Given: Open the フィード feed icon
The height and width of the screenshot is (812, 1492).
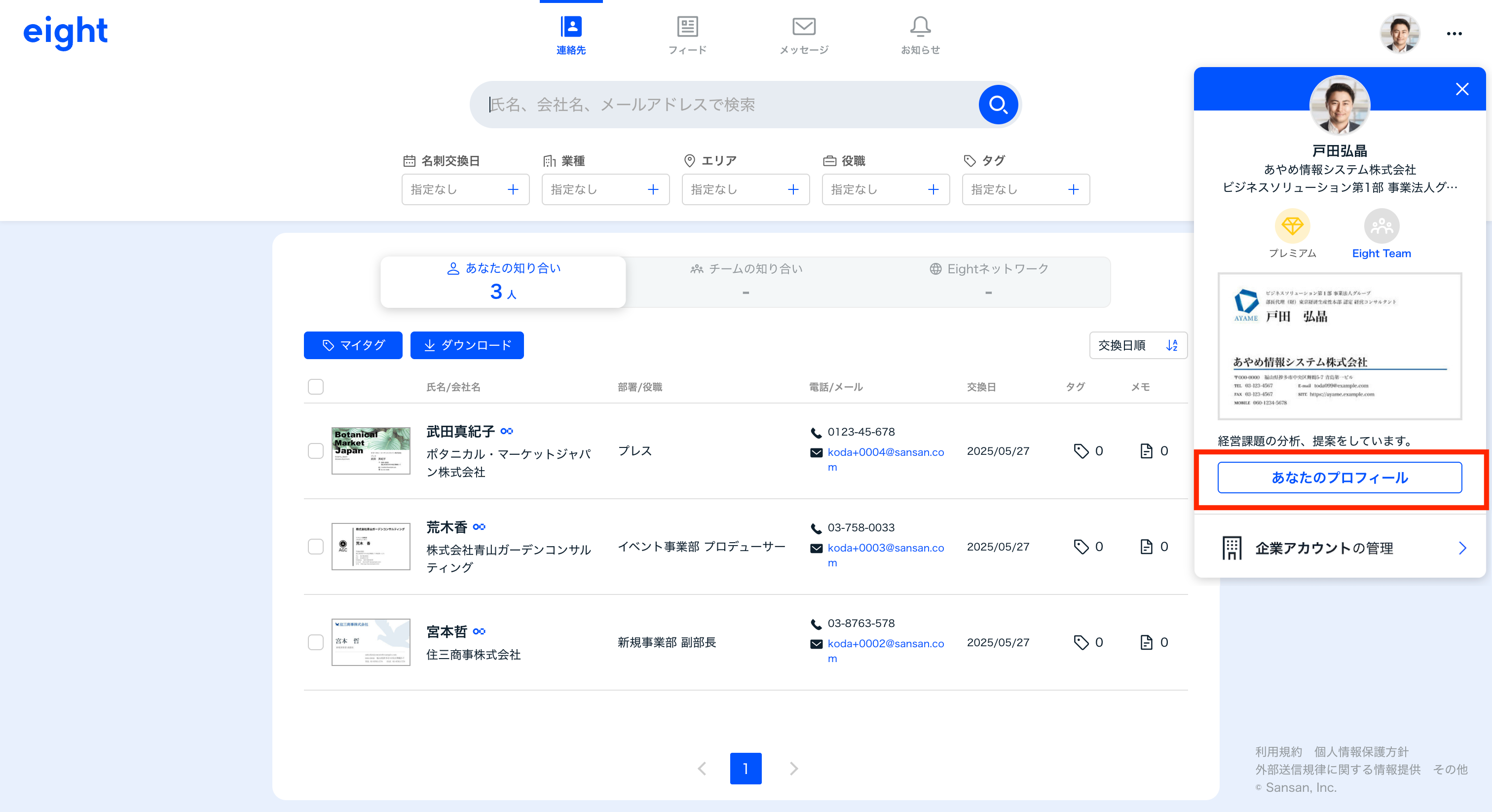Looking at the screenshot, I should [x=687, y=26].
